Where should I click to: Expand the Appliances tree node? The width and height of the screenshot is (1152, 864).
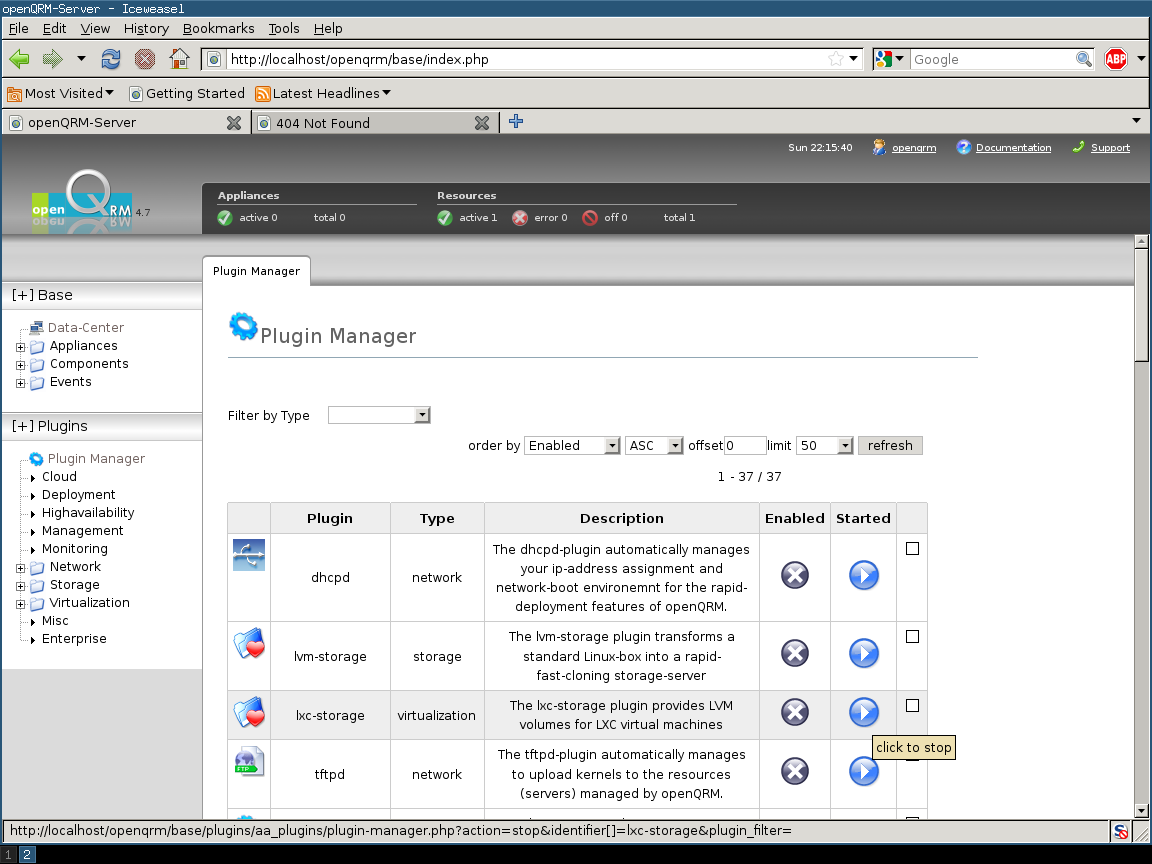tap(21, 347)
